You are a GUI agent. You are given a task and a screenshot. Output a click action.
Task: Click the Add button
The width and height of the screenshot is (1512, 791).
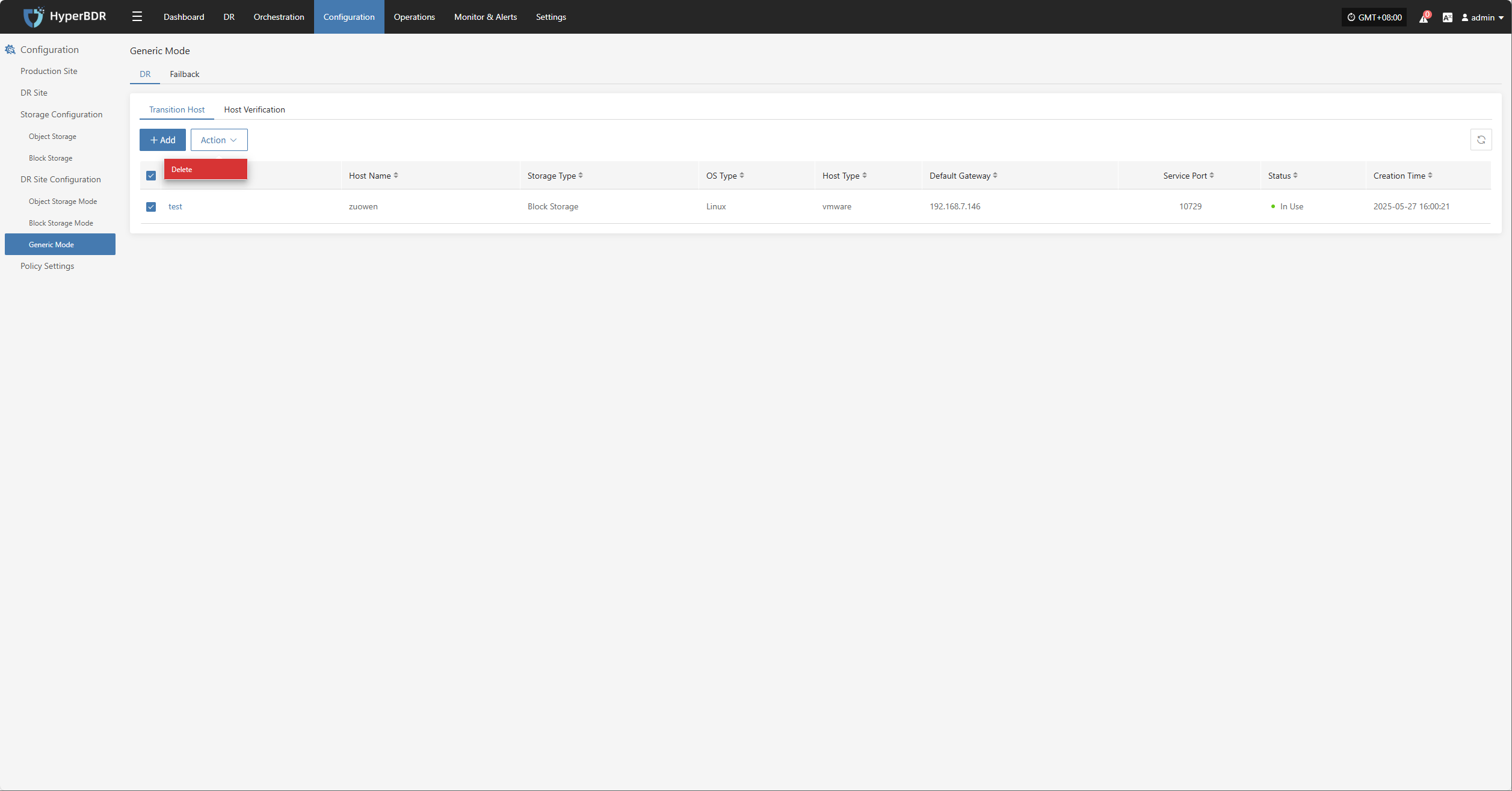pos(162,140)
